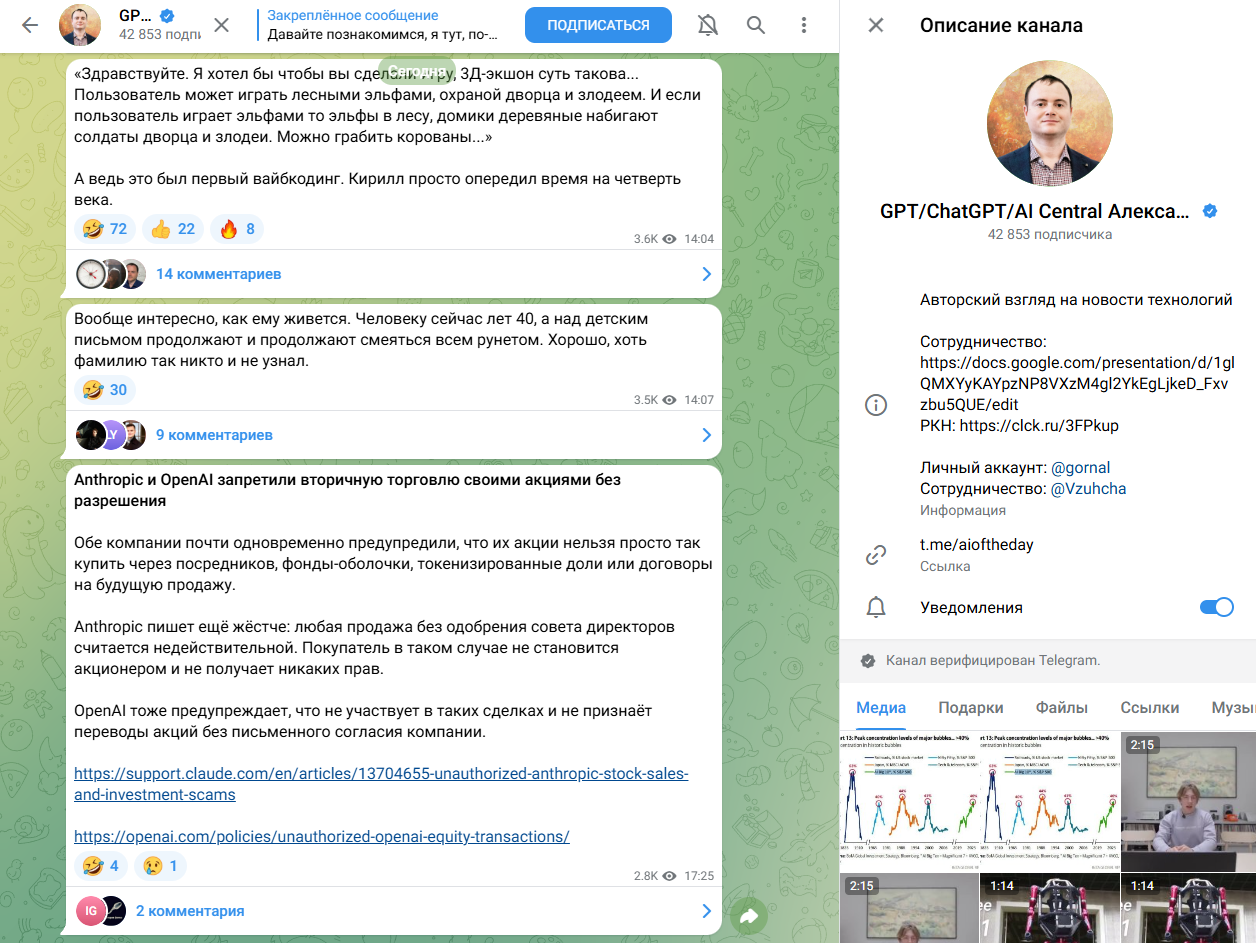Close the 'Описание канала' panel

(876, 25)
